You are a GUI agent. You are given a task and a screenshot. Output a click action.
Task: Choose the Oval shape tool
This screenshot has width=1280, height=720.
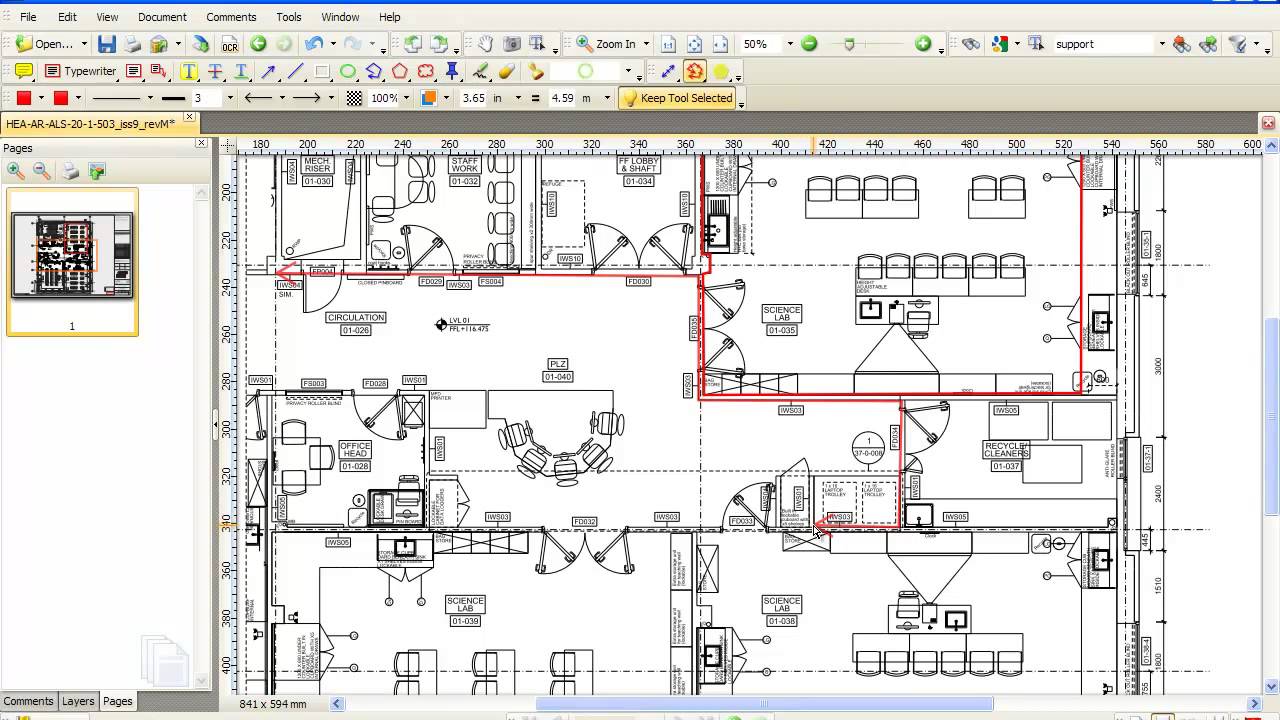(347, 71)
